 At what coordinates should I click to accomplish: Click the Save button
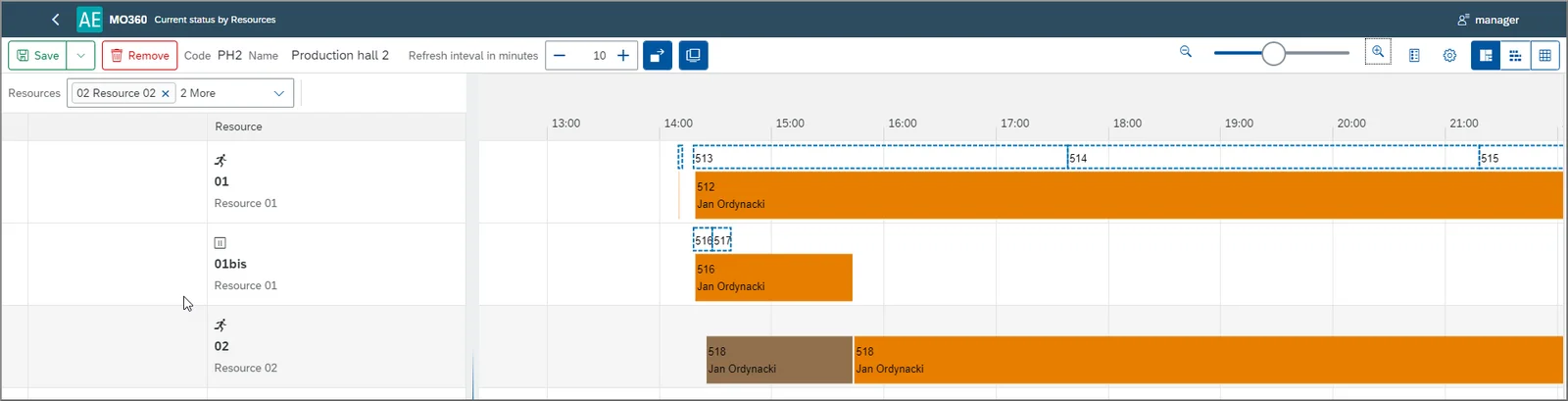point(37,56)
